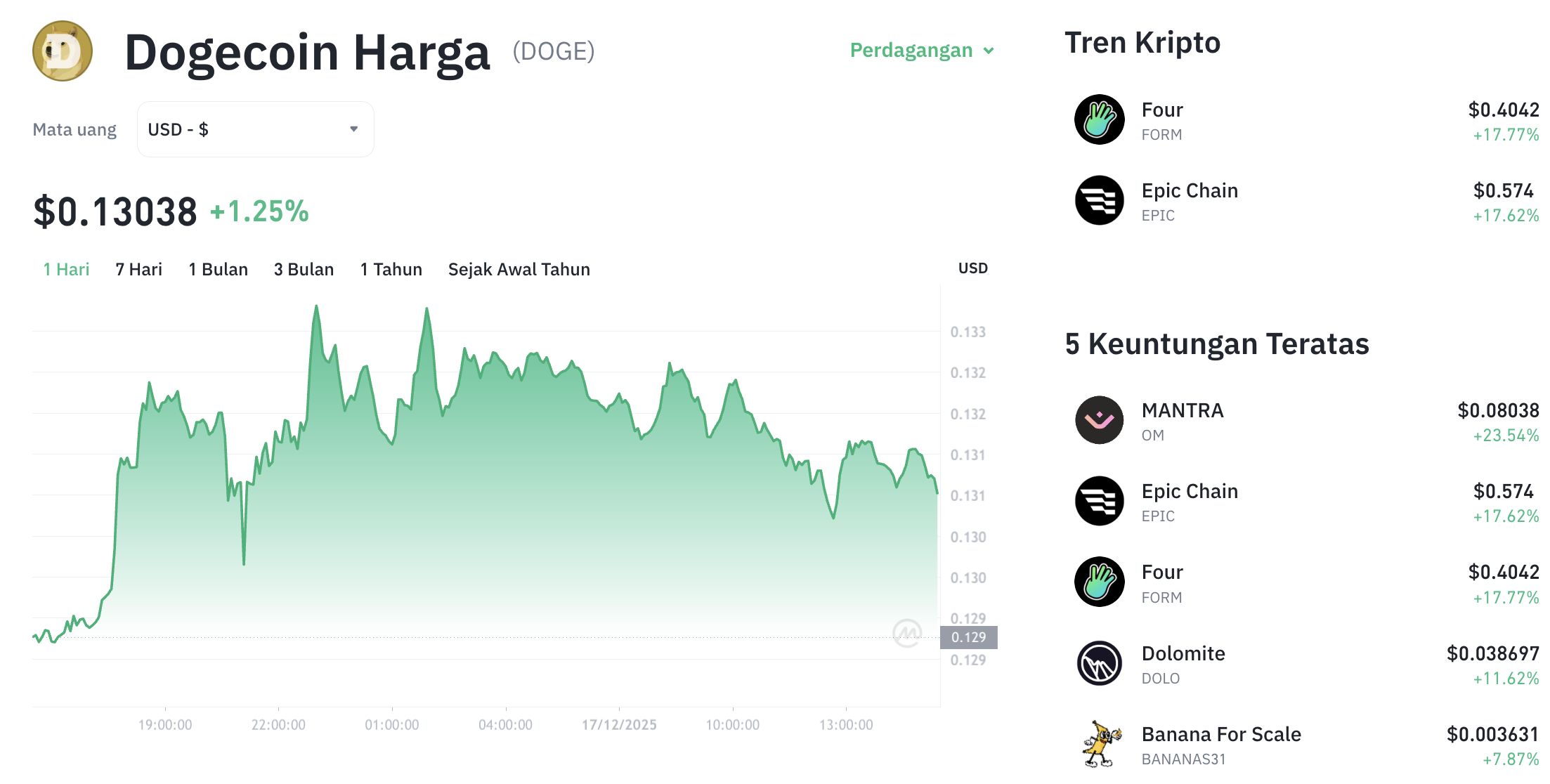
Task: Select the Four token icon under Tren Kripto
Action: (x=1099, y=120)
